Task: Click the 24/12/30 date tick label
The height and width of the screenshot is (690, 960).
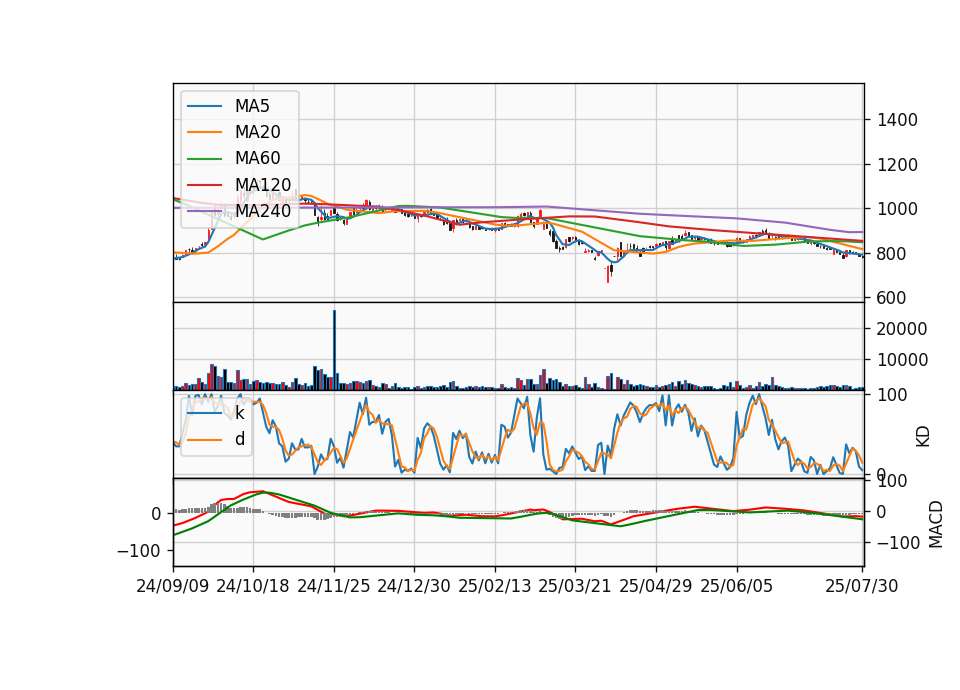Action: tap(414, 586)
